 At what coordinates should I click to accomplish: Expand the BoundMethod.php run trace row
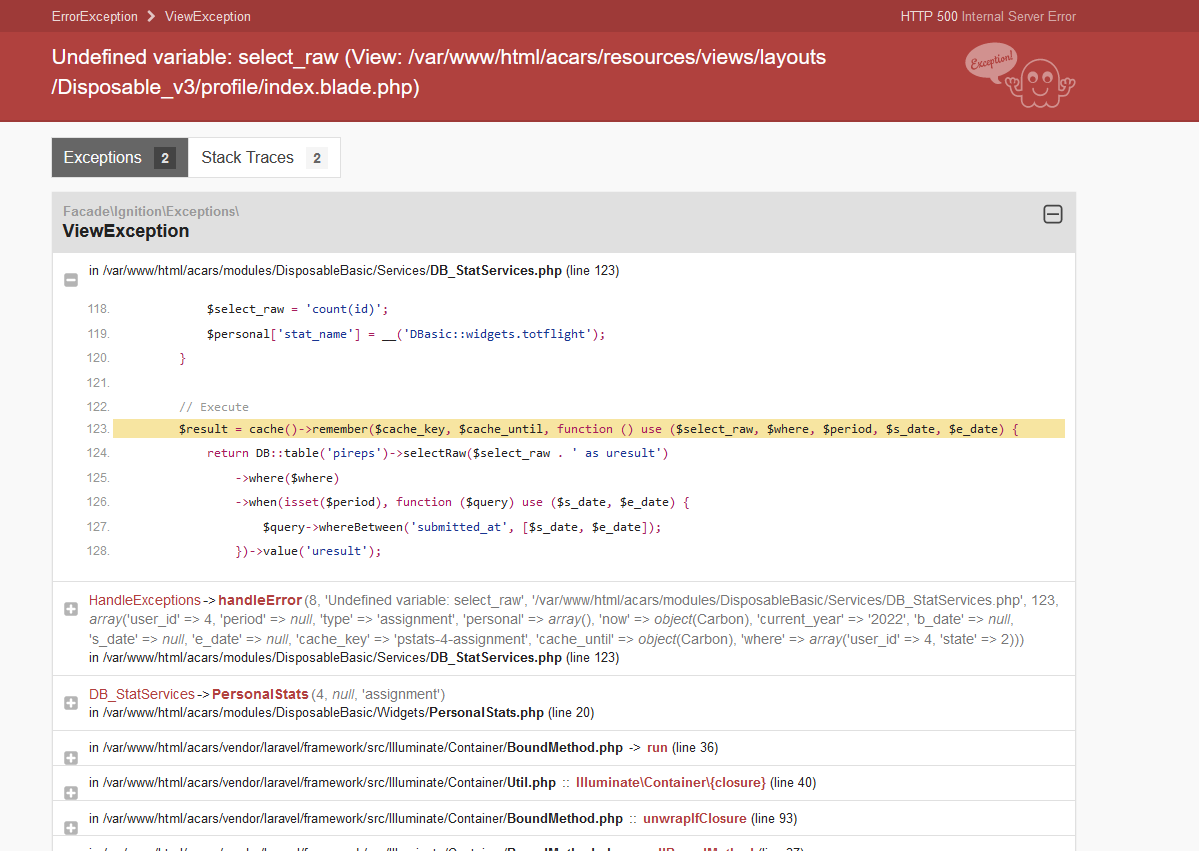click(x=71, y=757)
